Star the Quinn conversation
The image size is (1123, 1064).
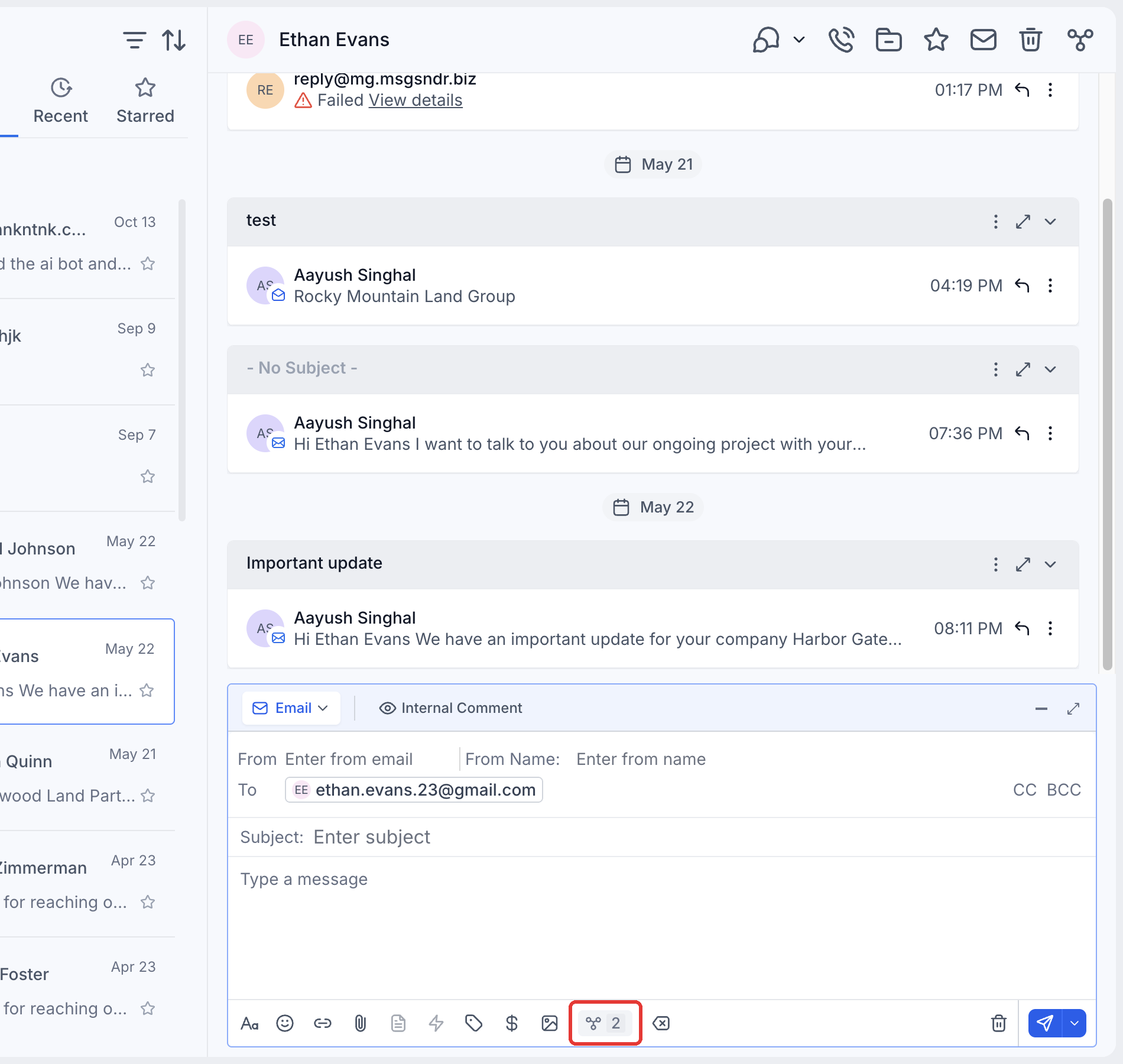[148, 796]
